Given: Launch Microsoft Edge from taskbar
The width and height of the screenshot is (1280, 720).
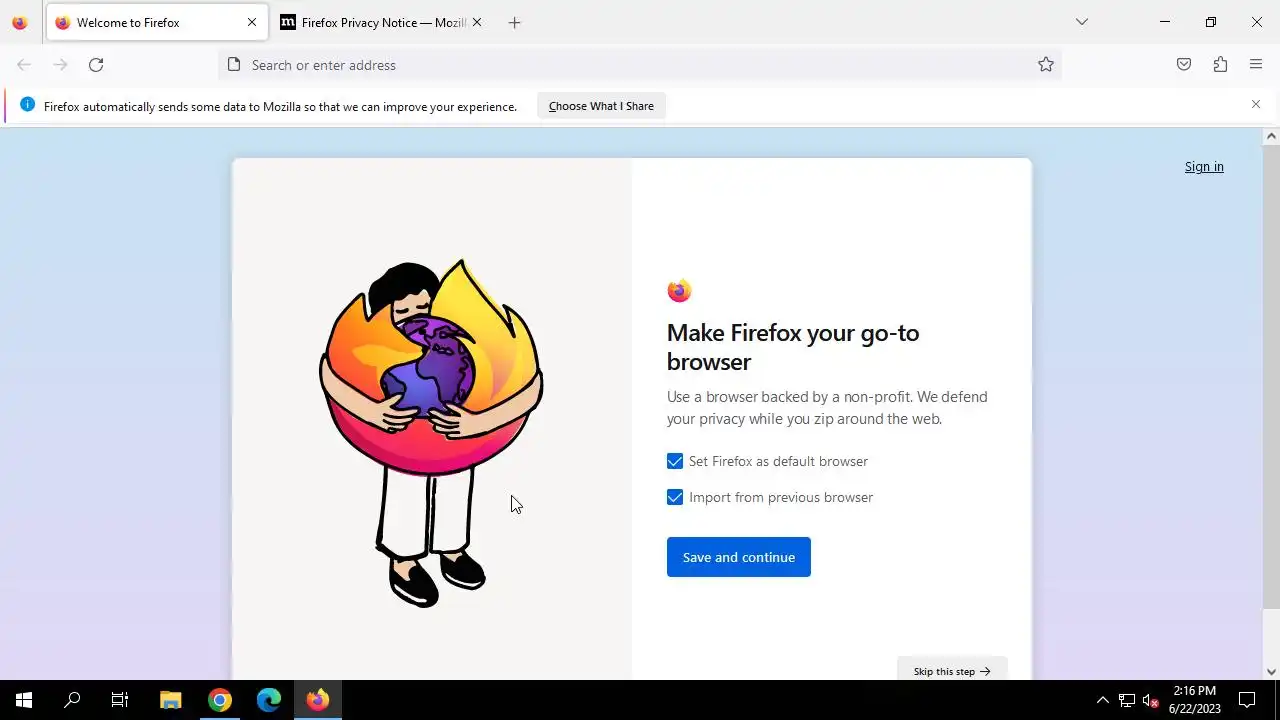Looking at the screenshot, I should (269, 700).
